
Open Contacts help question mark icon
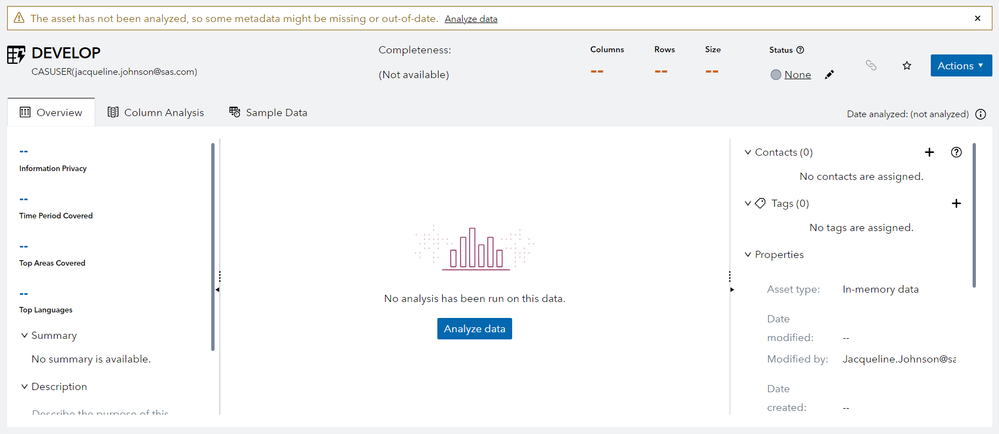[956, 152]
